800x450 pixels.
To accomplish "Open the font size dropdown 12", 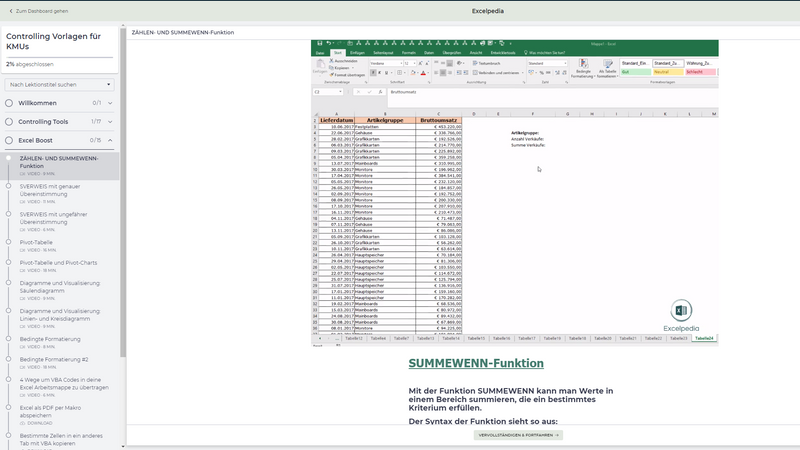I will point(410,63).
